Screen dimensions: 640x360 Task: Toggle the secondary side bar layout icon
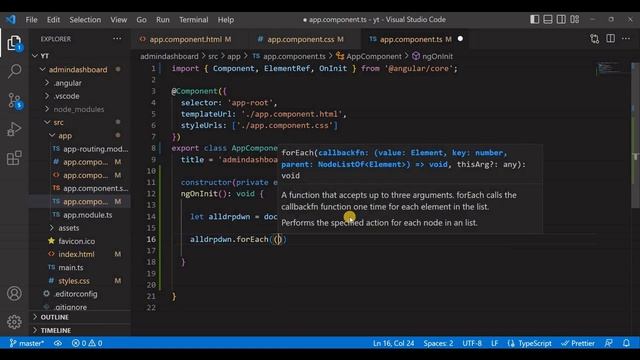click(561, 19)
